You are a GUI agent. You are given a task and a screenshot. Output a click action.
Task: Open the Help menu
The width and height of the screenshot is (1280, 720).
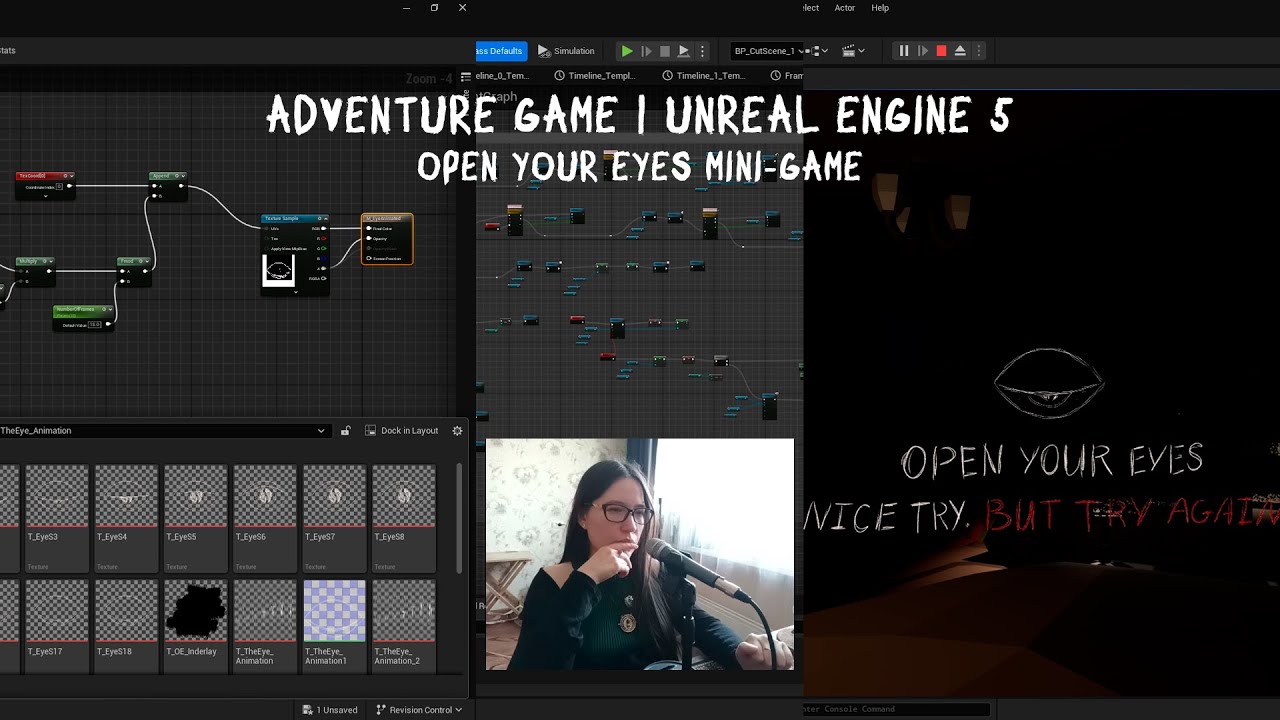click(x=880, y=8)
